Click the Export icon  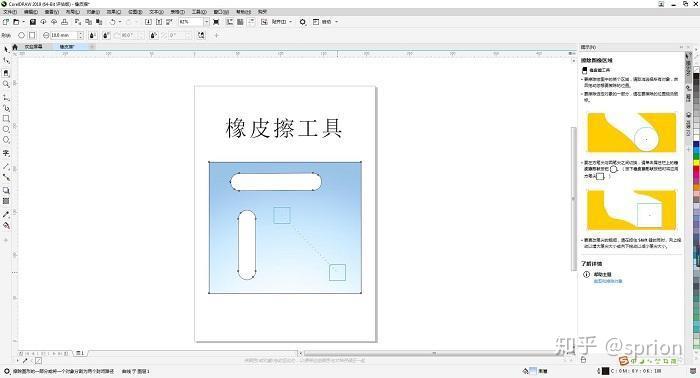tap(159, 22)
